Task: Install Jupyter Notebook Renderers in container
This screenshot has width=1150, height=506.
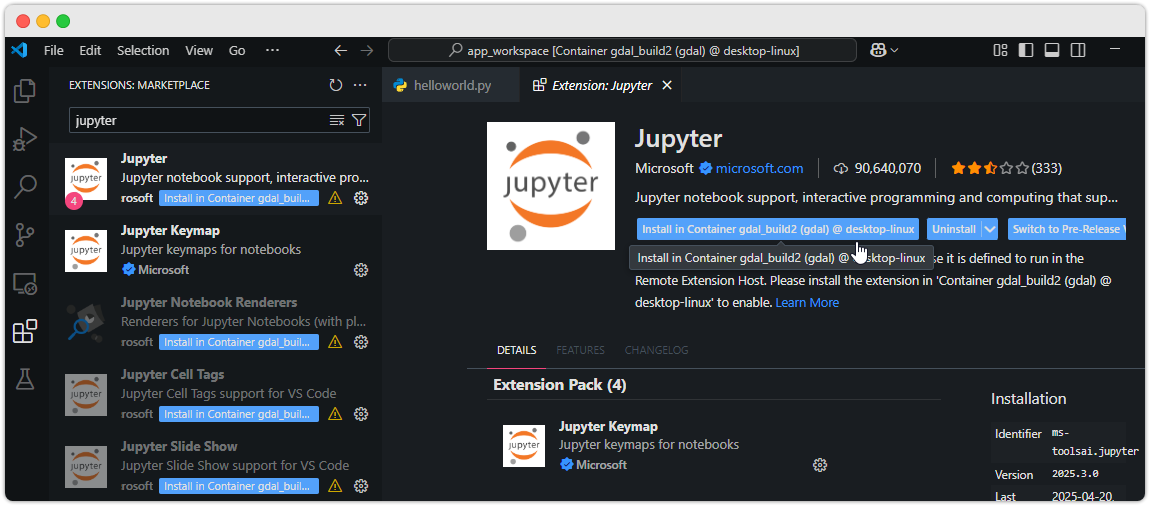Action: click(x=239, y=342)
